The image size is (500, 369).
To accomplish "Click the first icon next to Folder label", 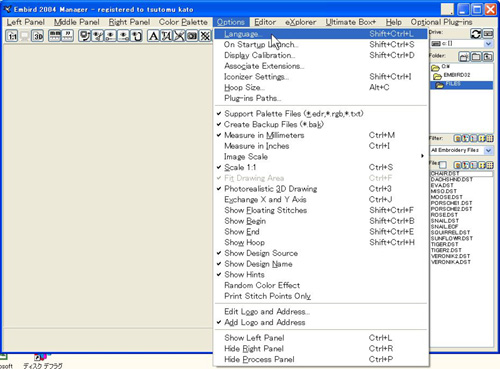I will [464, 57].
